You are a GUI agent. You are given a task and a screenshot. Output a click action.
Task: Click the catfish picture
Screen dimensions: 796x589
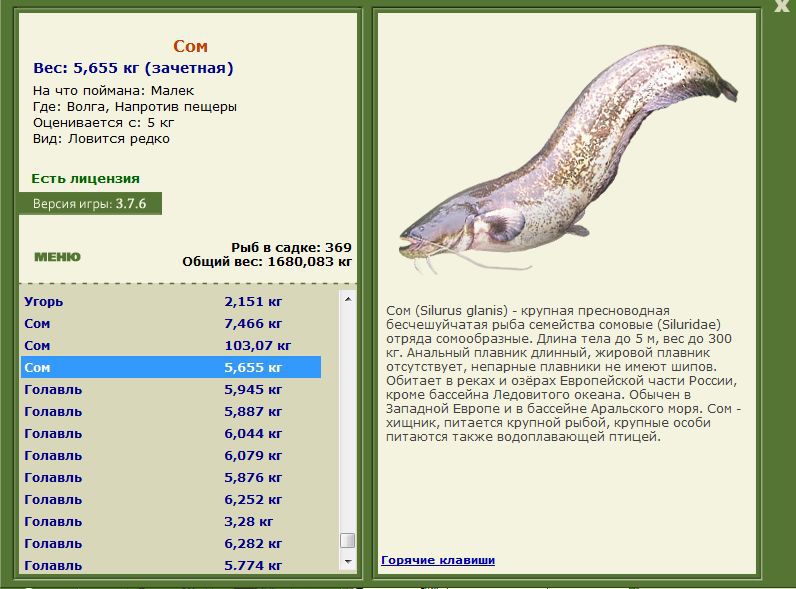569,160
